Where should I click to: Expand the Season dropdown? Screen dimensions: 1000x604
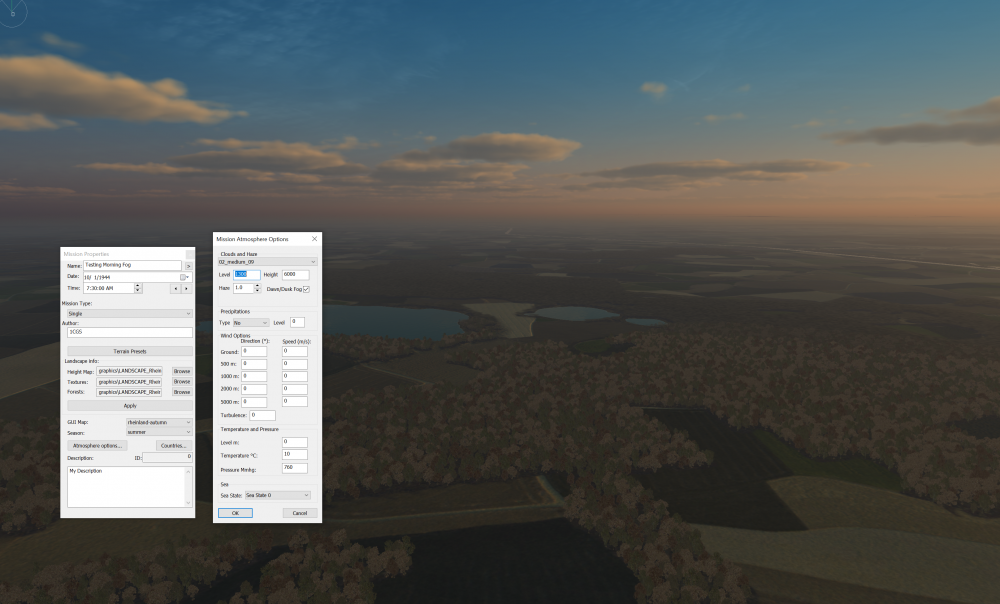click(x=159, y=432)
